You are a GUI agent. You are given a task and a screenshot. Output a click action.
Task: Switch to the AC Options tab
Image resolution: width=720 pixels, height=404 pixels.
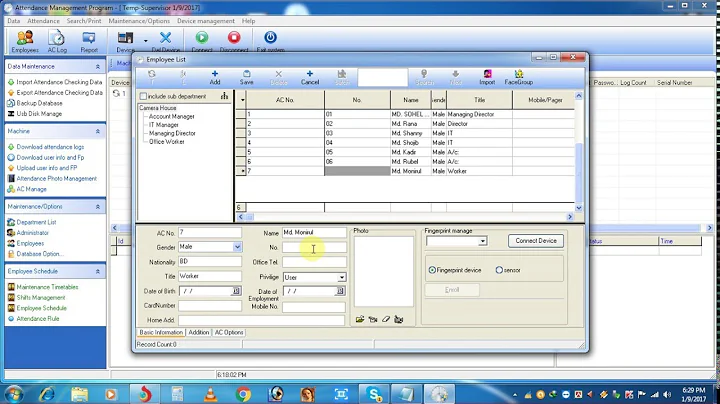[x=229, y=332]
